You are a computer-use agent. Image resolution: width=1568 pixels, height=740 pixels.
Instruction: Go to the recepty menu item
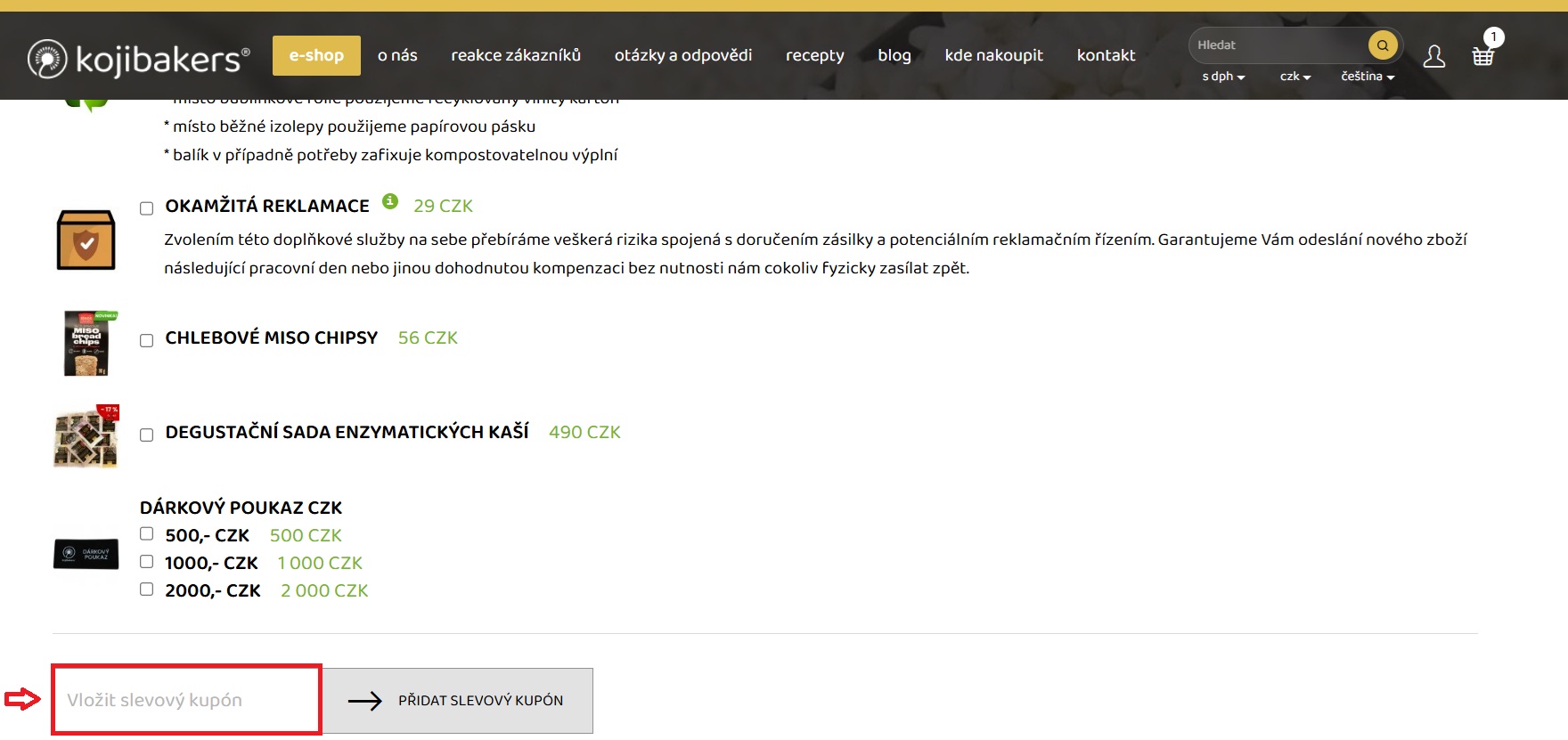(814, 55)
